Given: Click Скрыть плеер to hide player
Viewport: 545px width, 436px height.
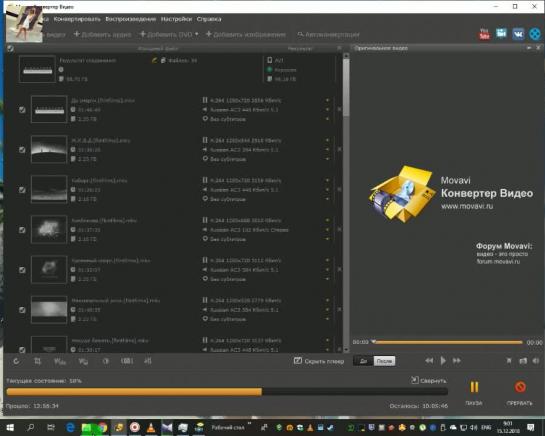Looking at the screenshot, I should pyautogui.click(x=319, y=361).
